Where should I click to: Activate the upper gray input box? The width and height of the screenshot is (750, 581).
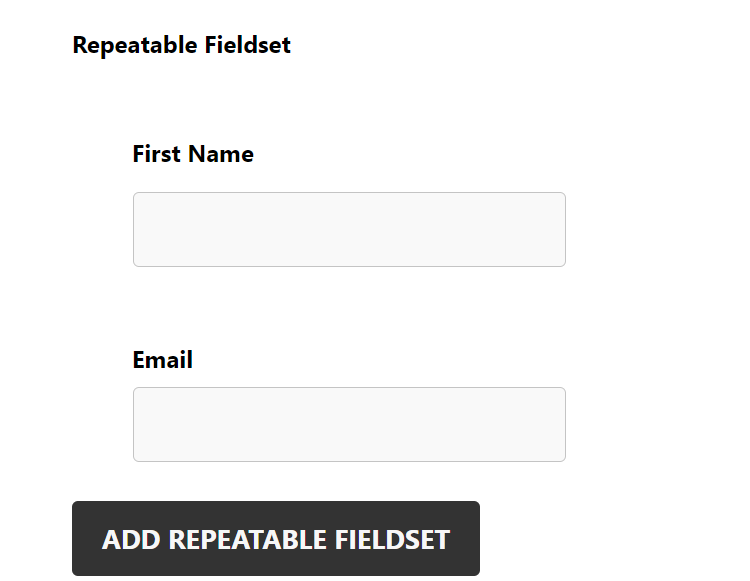[x=349, y=229]
